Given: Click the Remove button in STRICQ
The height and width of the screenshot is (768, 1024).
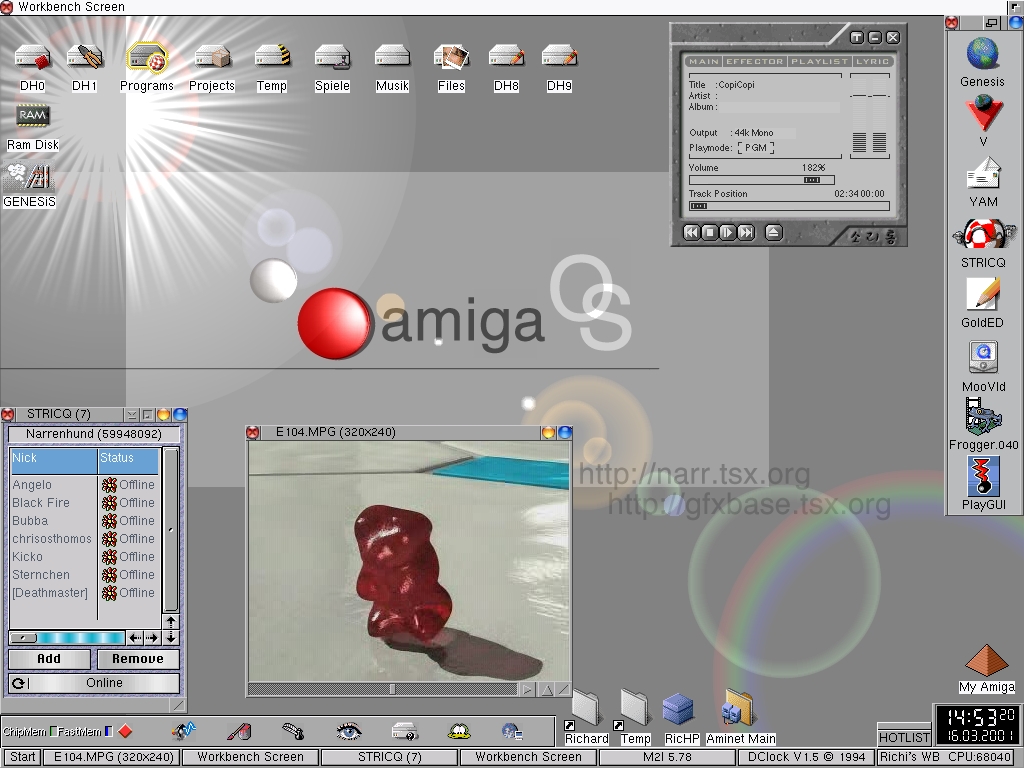Looking at the screenshot, I should click(138, 659).
